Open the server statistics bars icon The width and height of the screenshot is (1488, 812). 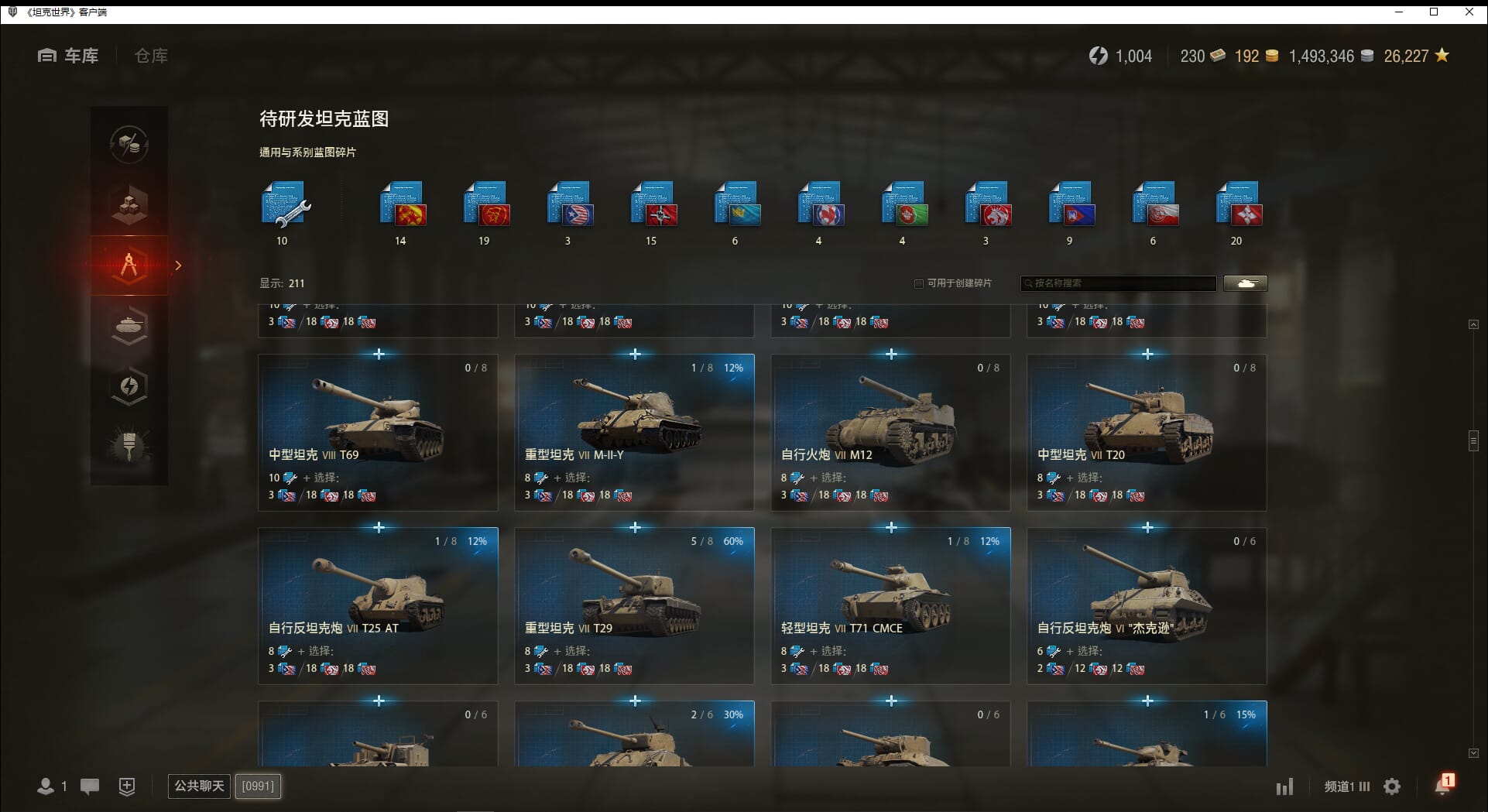coord(1284,787)
